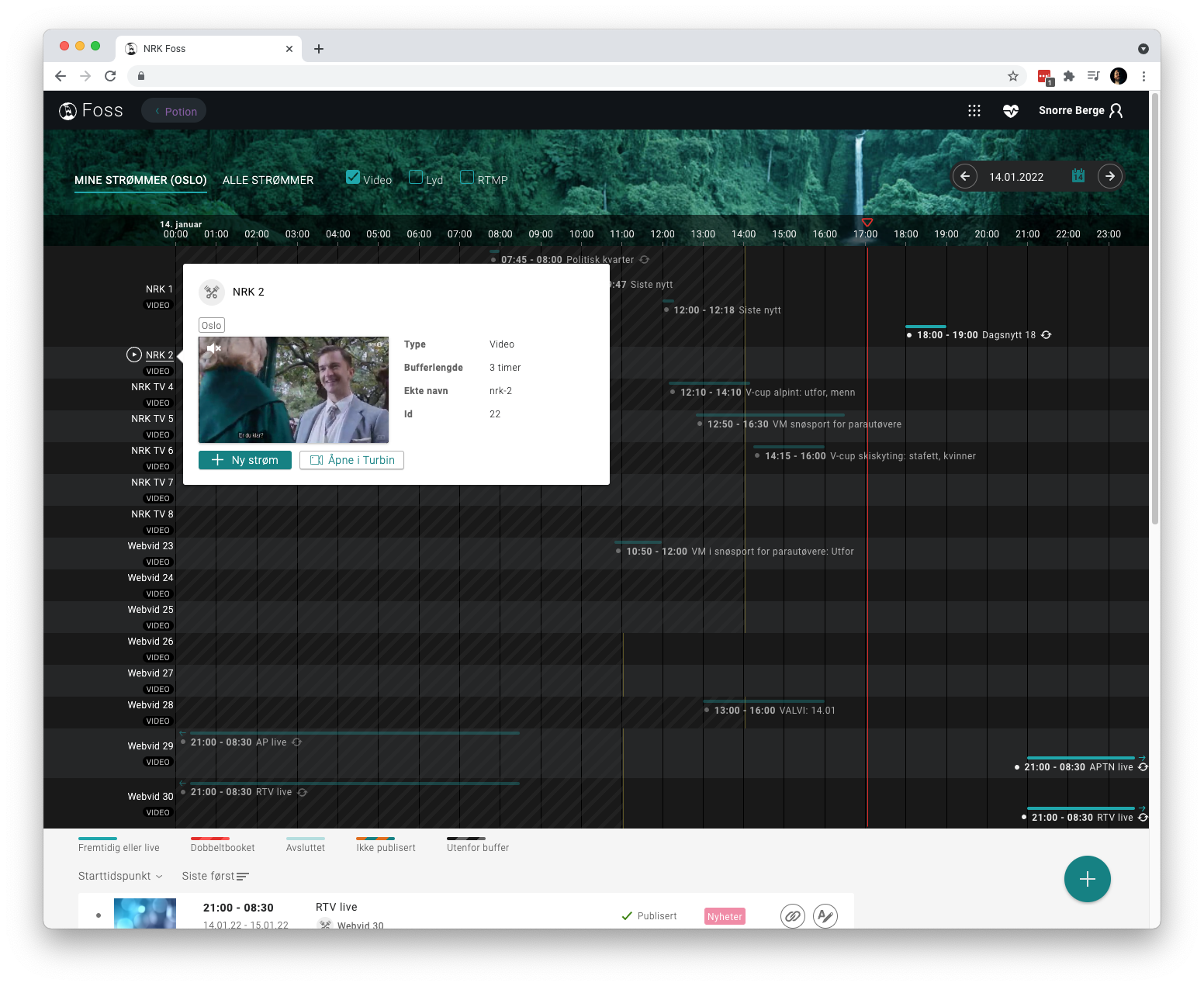Click the RTV live thumbnail in list
The width and height of the screenshot is (1204, 986).
point(145,913)
